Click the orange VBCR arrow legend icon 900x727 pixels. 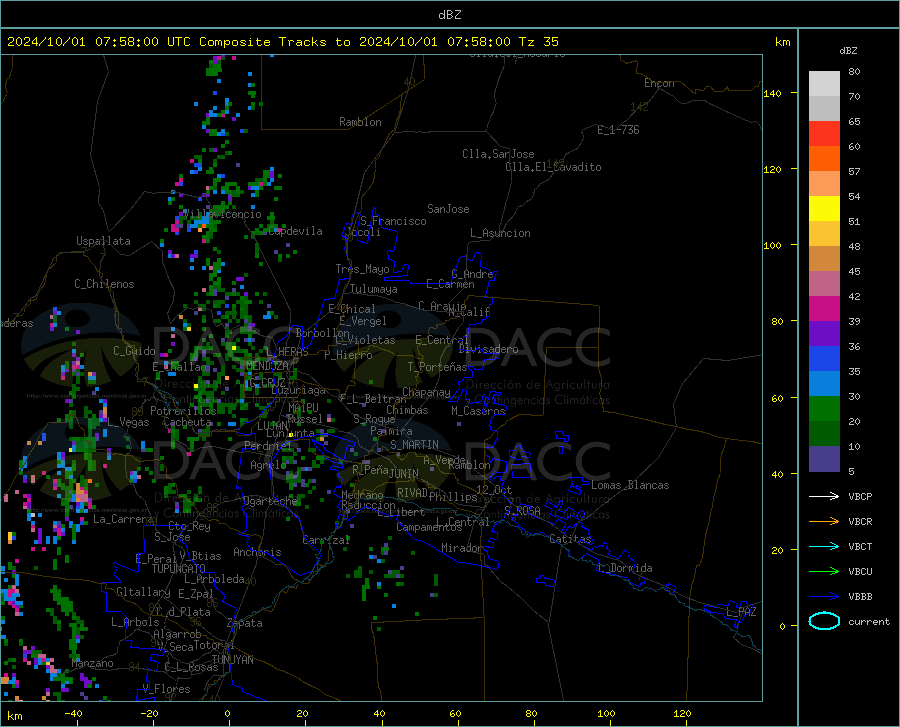(x=824, y=522)
